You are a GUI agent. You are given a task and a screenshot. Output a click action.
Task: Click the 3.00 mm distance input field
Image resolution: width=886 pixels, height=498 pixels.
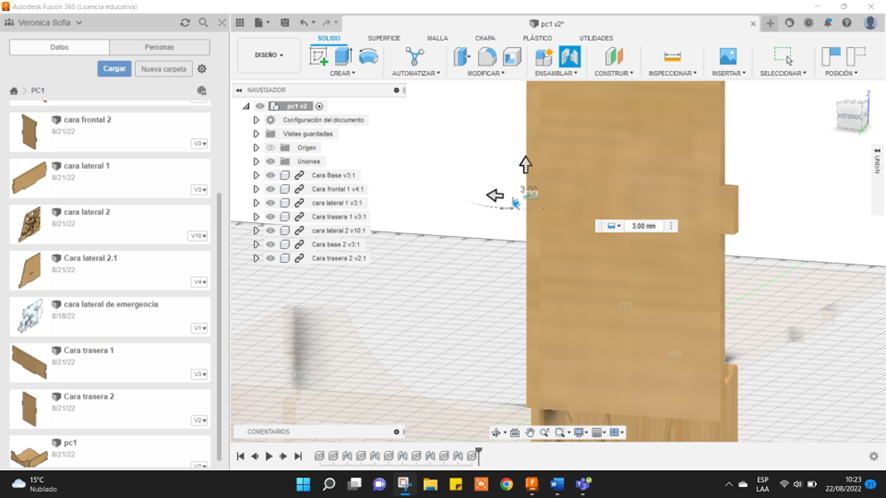click(x=644, y=226)
